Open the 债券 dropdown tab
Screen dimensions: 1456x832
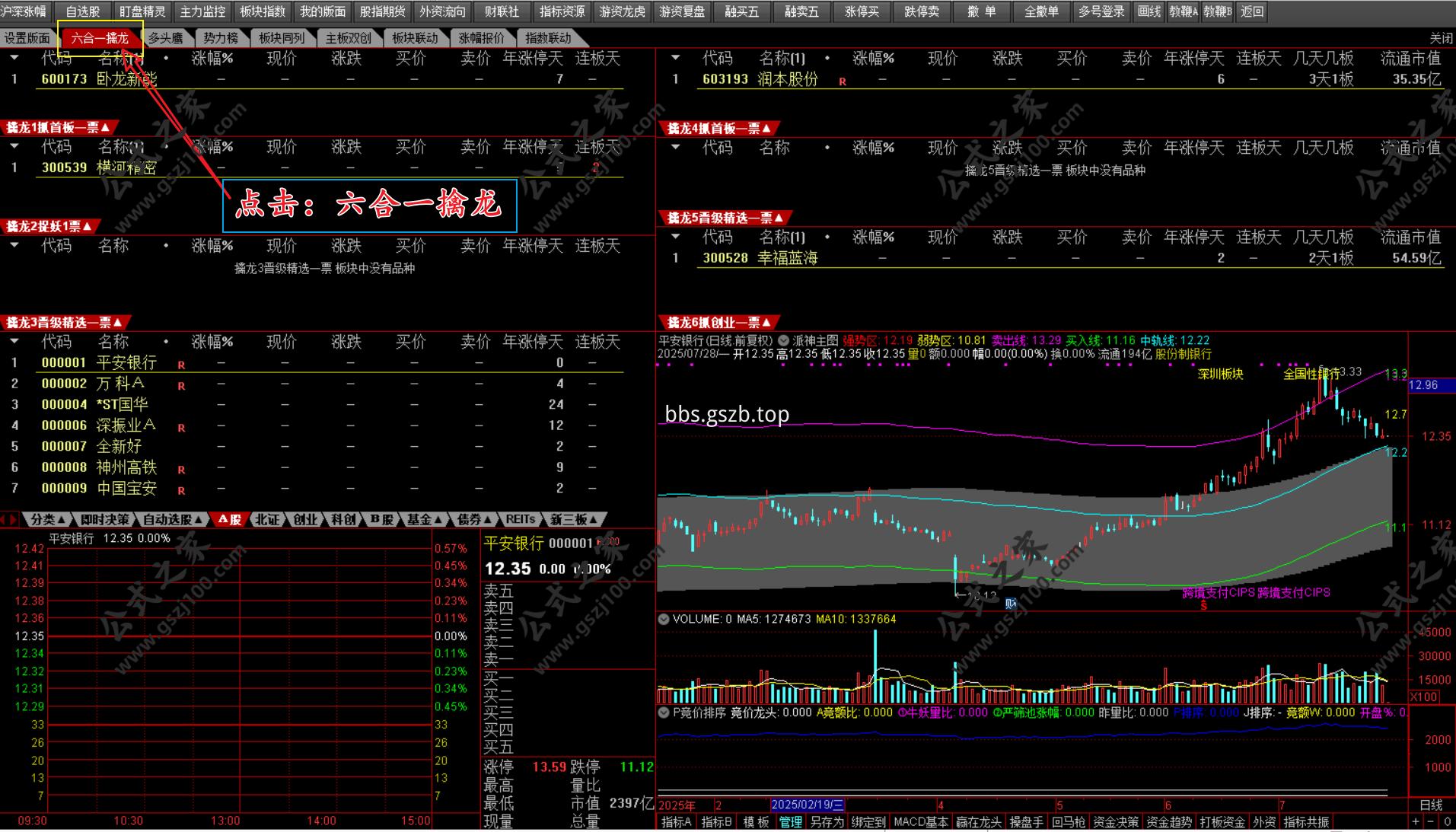[474, 519]
